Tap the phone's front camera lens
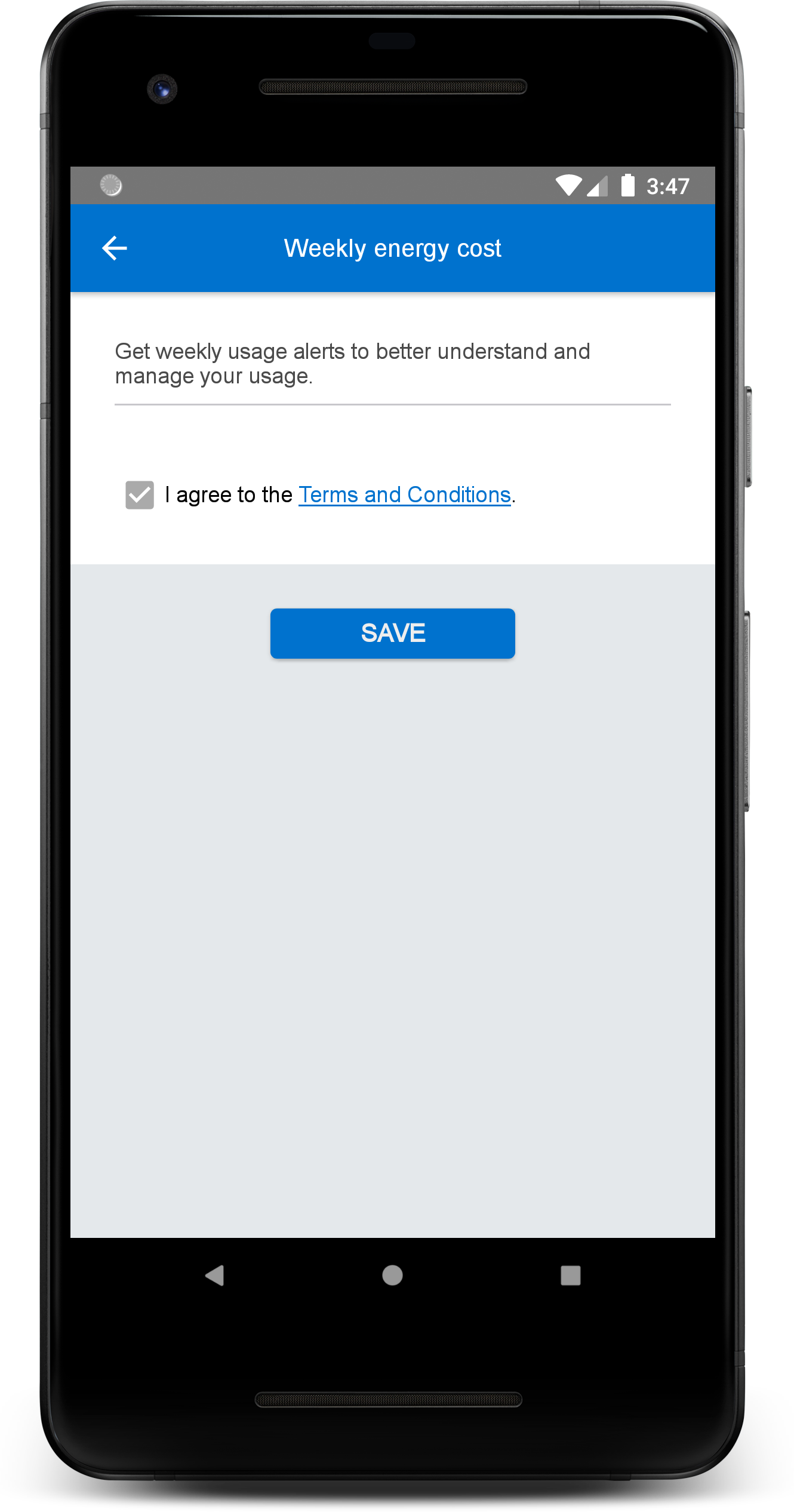 tap(162, 90)
